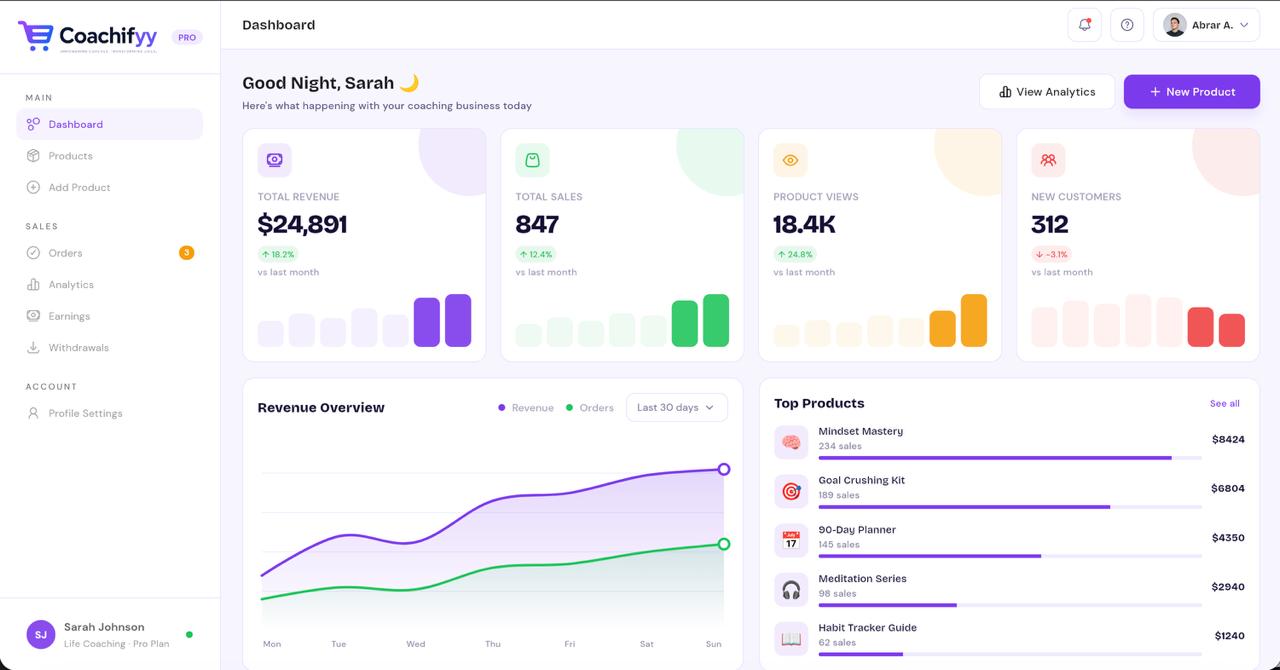Click the Add Product plus-circle icon
This screenshot has width=1280, height=670.
click(33, 187)
